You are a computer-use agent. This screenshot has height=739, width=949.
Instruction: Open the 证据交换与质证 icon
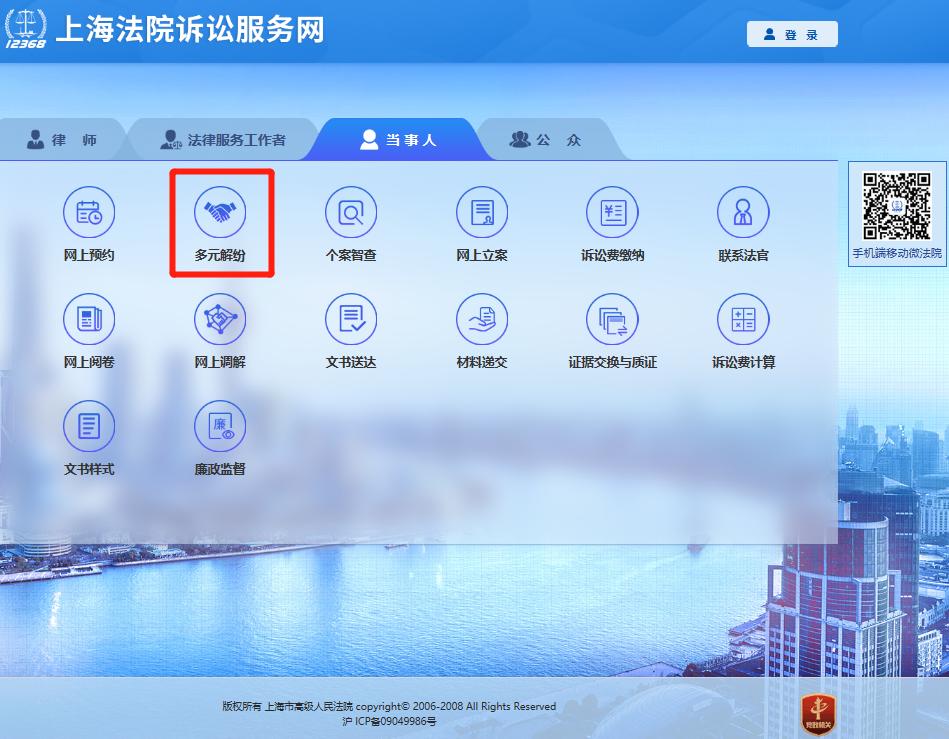click(612, 320)
